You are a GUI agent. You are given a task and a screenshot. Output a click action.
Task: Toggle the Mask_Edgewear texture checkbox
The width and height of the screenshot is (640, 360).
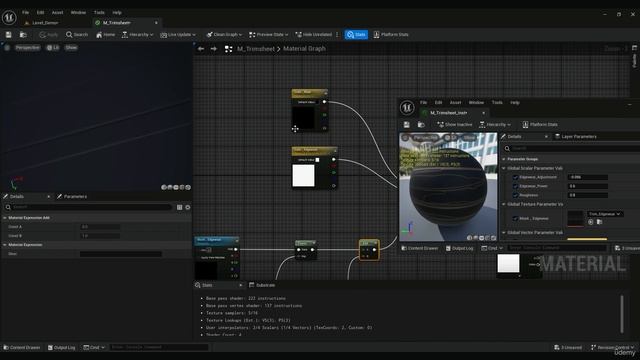point(515,219)
